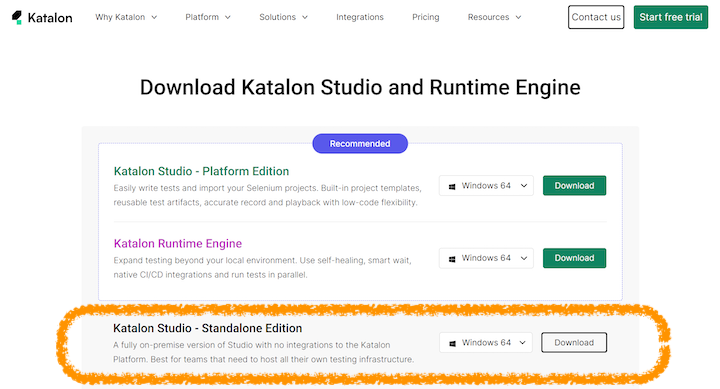Click the chevron next to Platform
720x389 pixels.
(228, 17)
